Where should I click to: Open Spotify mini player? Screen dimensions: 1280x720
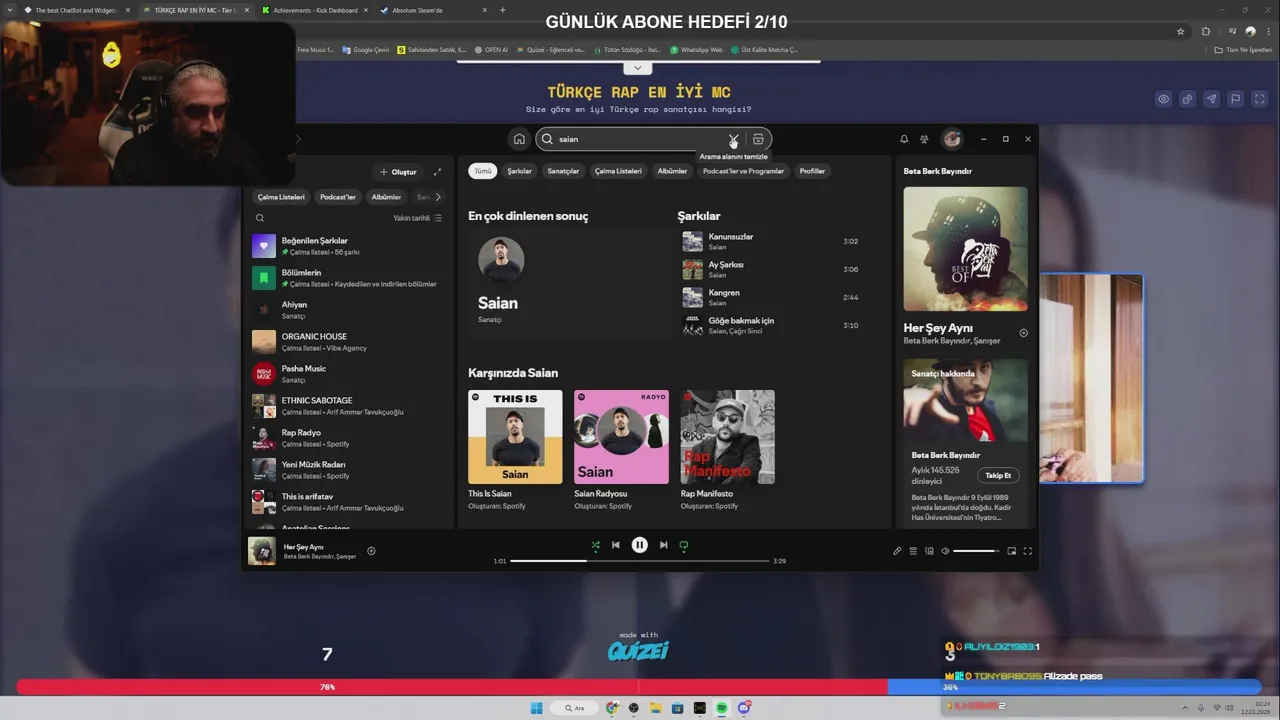tap(1011, 551)
